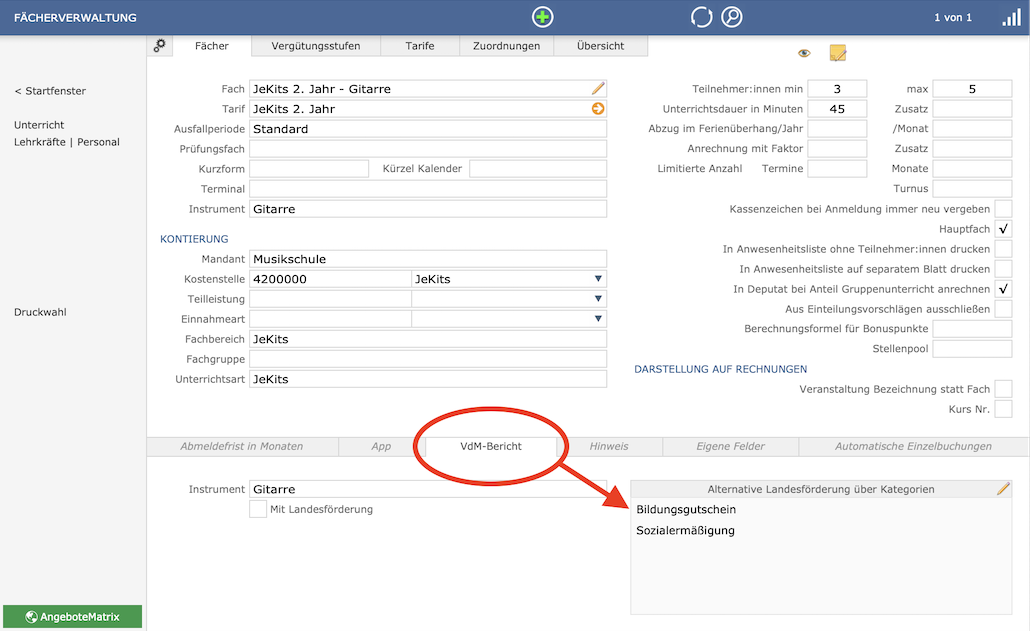Screen dimensions: 1030x631
Task: Click Instrument field in VdM-Bericht panel
Action: point(428,489)
